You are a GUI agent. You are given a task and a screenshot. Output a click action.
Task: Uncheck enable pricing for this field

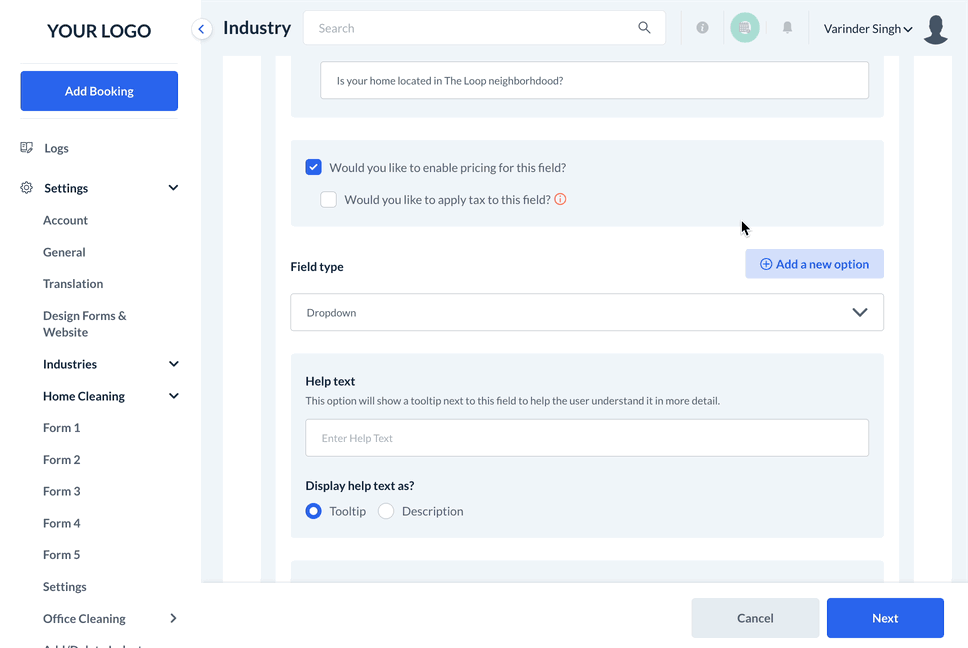(314, 168)
